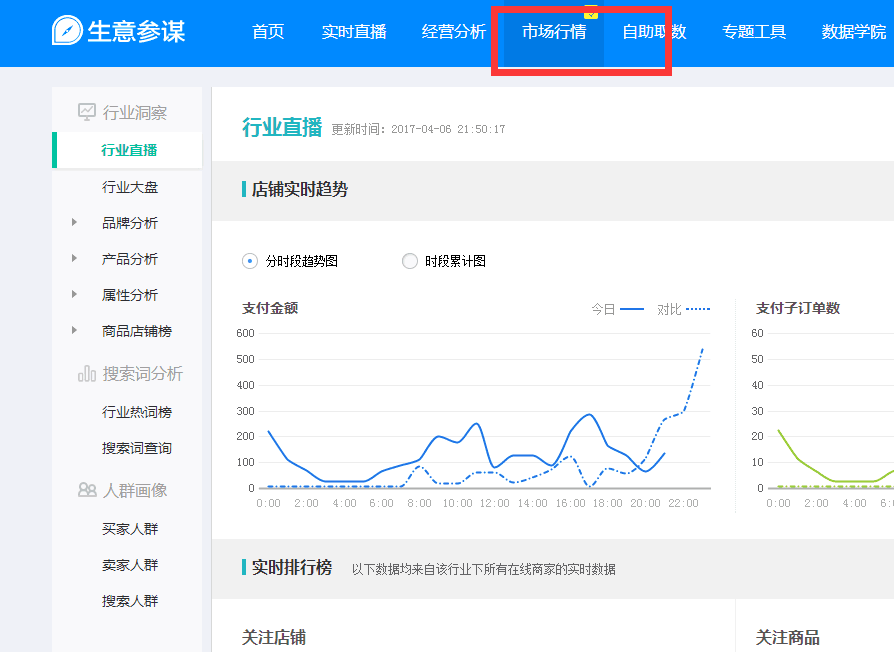Click the yellow badge above 市场行情
The width and height of the screenshot is (894, 652).
pyautogui.click(x=591, y=12)
